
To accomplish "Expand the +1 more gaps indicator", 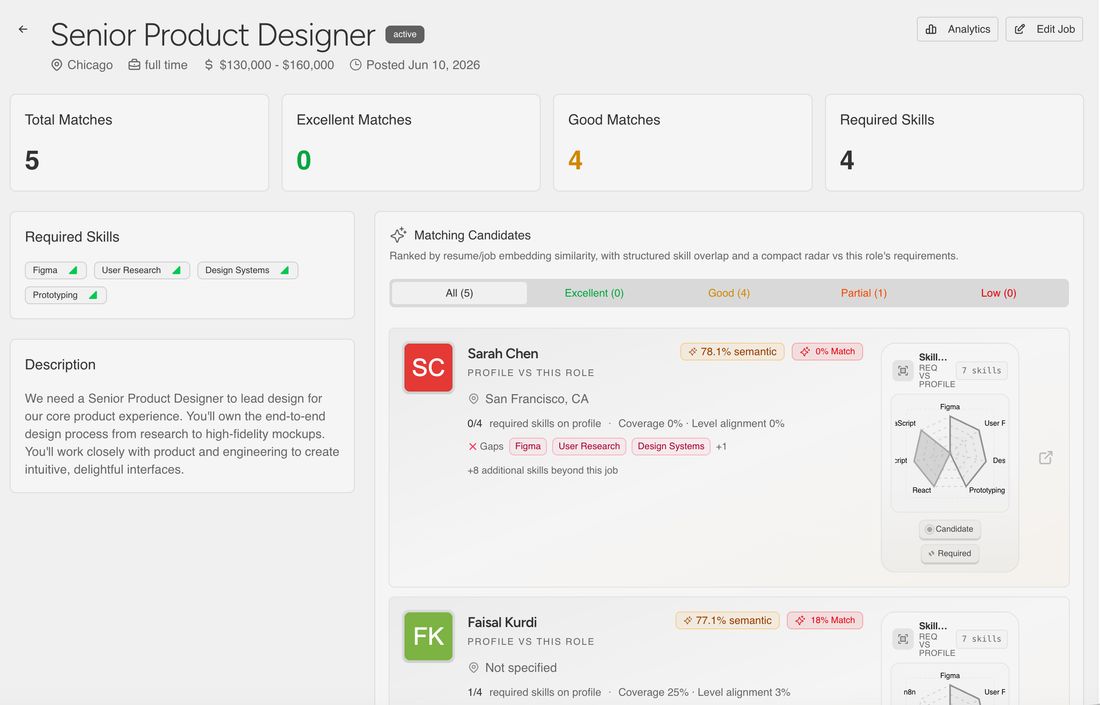I will (x=721, y=447).
